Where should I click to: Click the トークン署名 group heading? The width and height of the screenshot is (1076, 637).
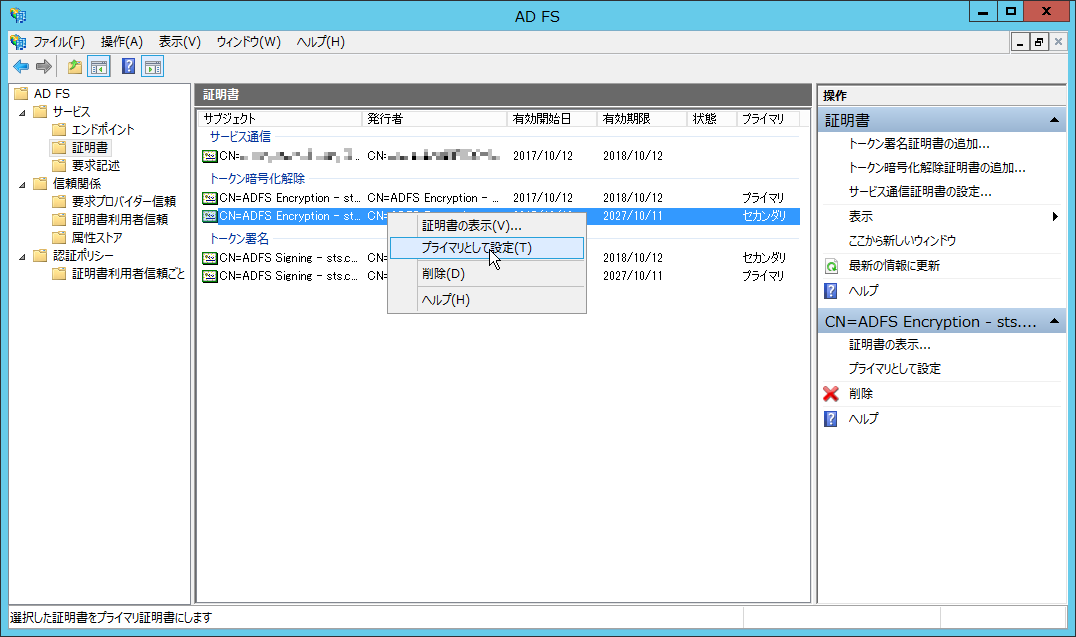(x=239, y=238)
